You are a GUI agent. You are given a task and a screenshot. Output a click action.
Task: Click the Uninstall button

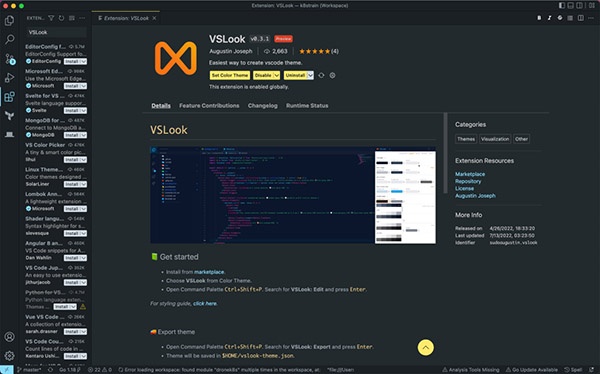[x=295, y=75]
